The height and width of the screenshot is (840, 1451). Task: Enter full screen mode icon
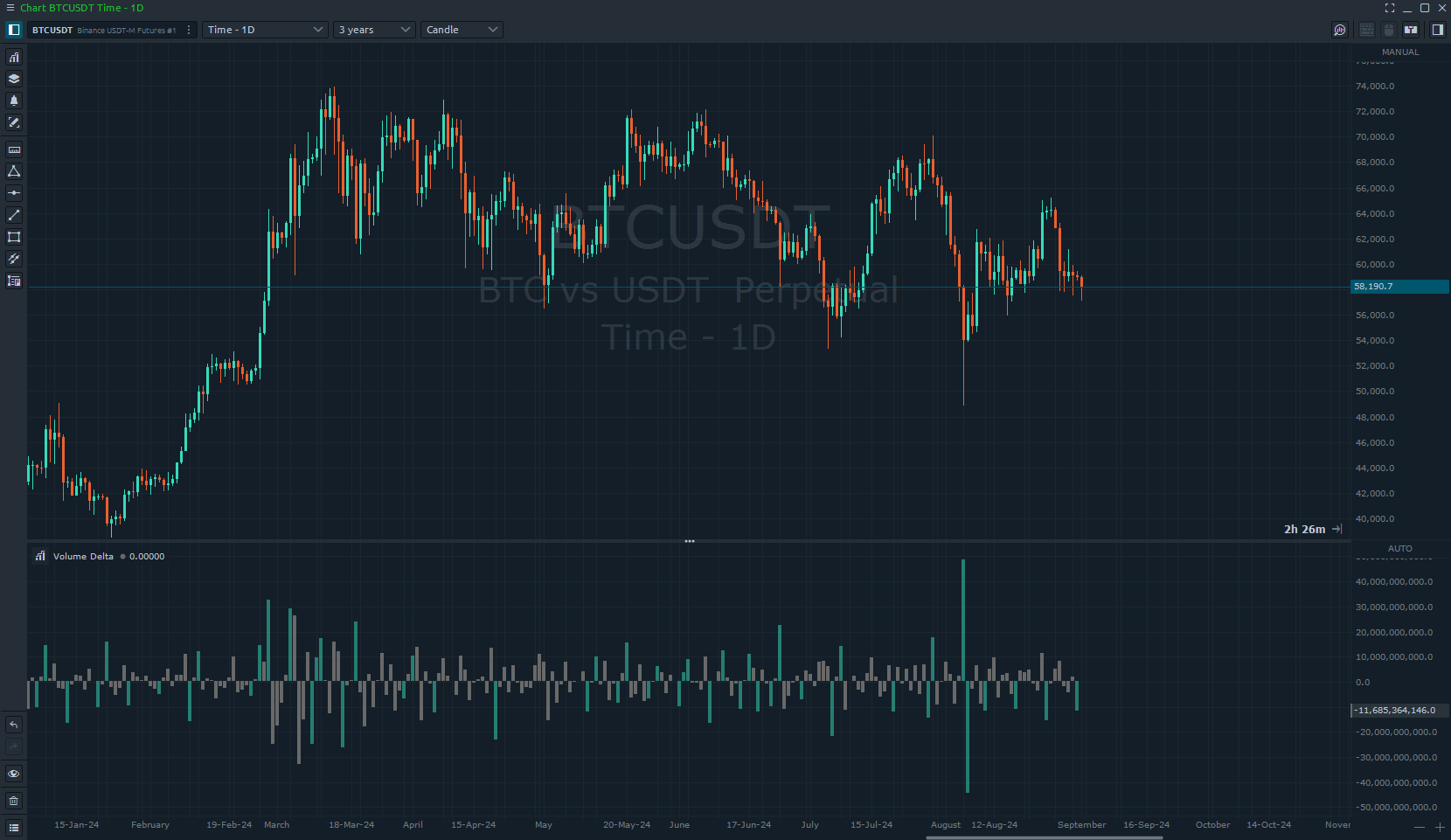[1390, 8]
